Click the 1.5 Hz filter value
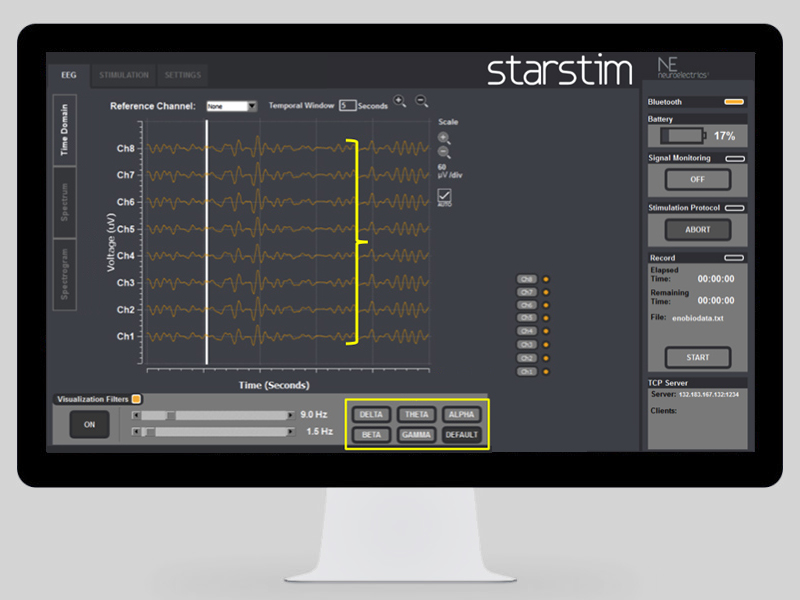 319,432
